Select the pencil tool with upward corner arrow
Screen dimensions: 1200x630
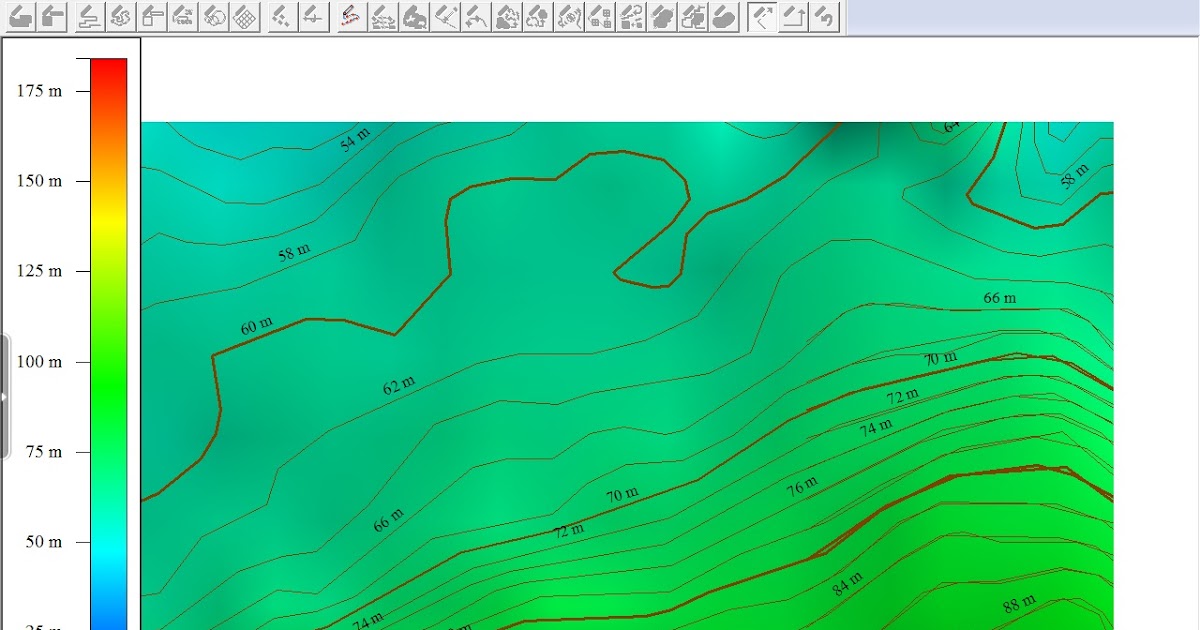tap(793, 16)
